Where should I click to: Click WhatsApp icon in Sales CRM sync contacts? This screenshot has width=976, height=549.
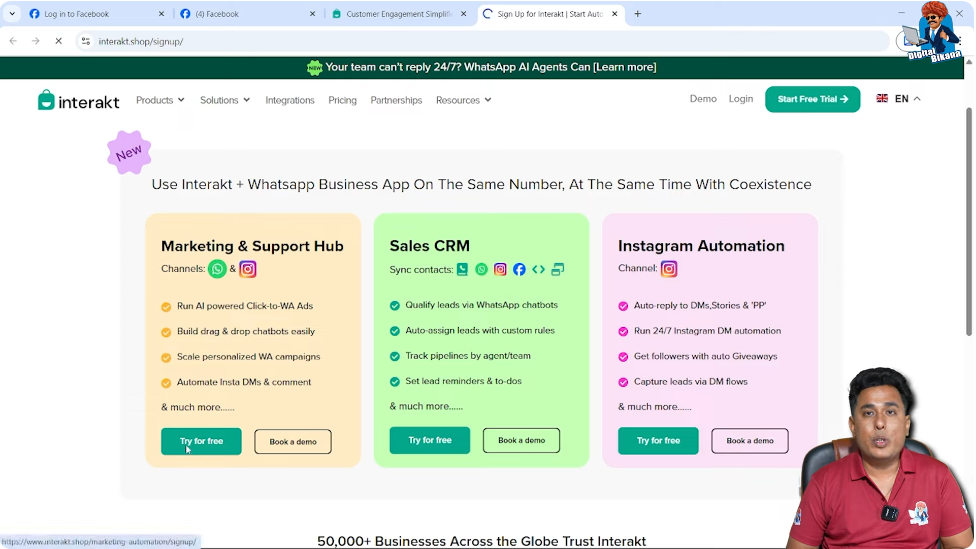(481, 270)
